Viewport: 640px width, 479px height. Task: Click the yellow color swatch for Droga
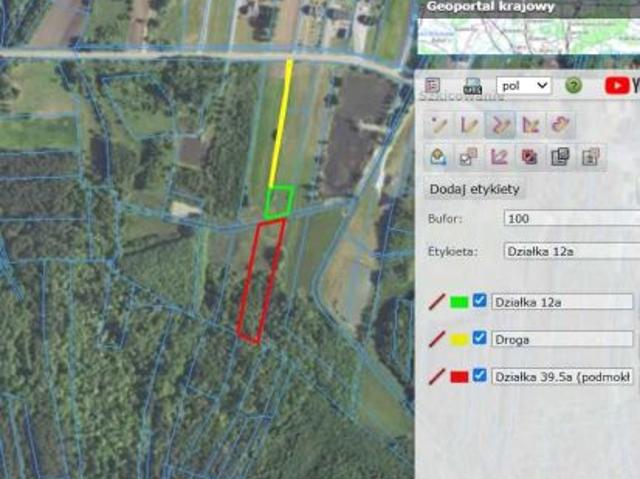(x=460, y=339)
